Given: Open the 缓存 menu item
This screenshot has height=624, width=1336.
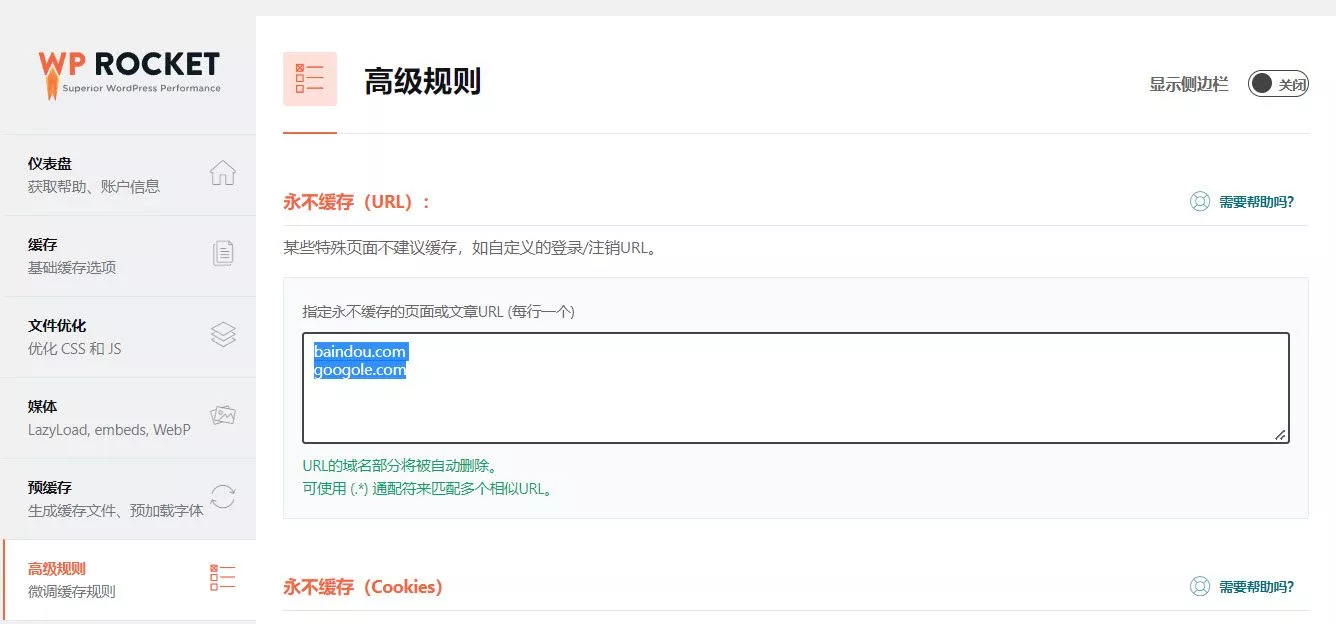Looking at the screenshot, I should [x=128, y=256].
